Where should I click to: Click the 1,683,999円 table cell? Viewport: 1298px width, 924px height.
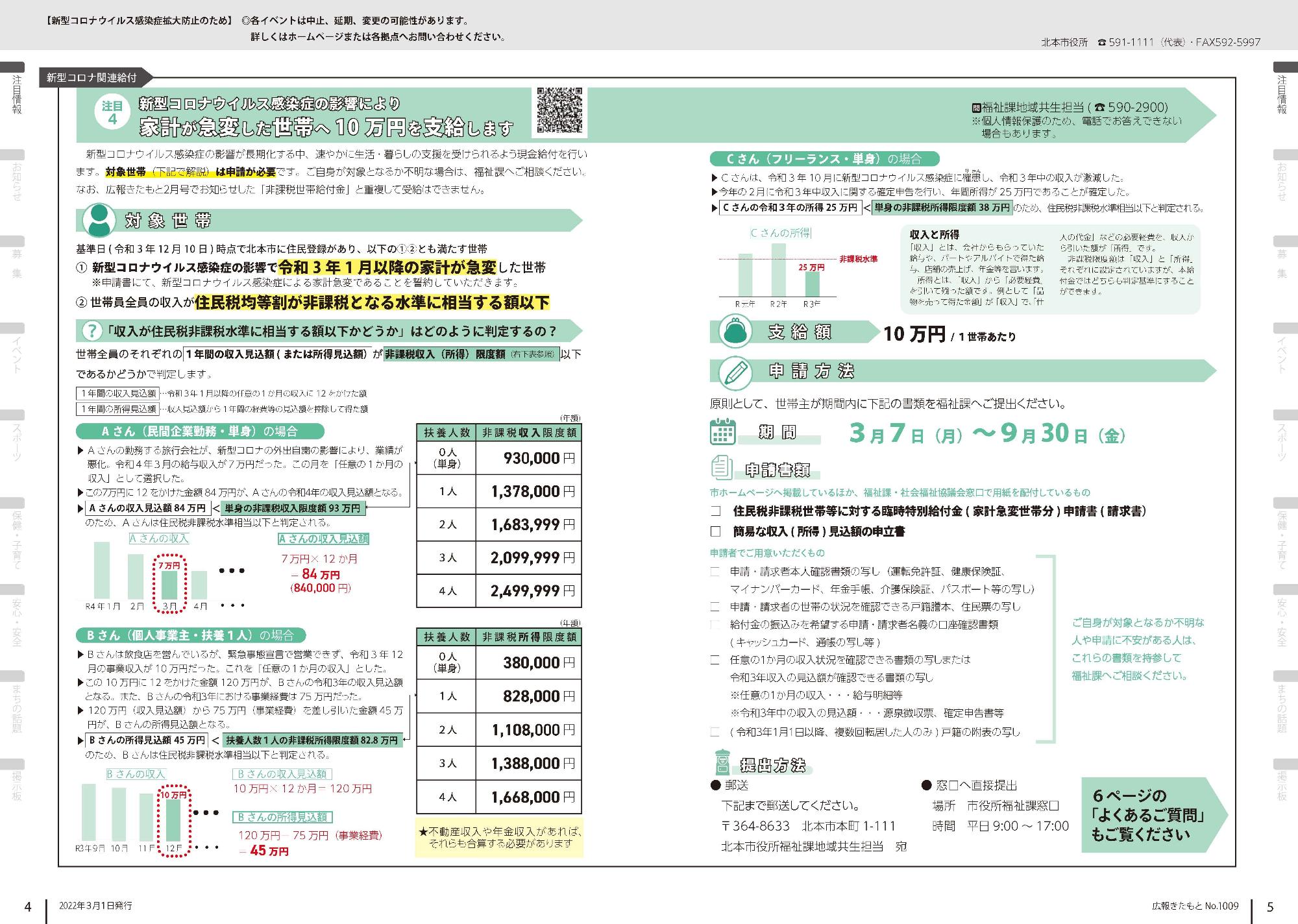coord(528,524)
